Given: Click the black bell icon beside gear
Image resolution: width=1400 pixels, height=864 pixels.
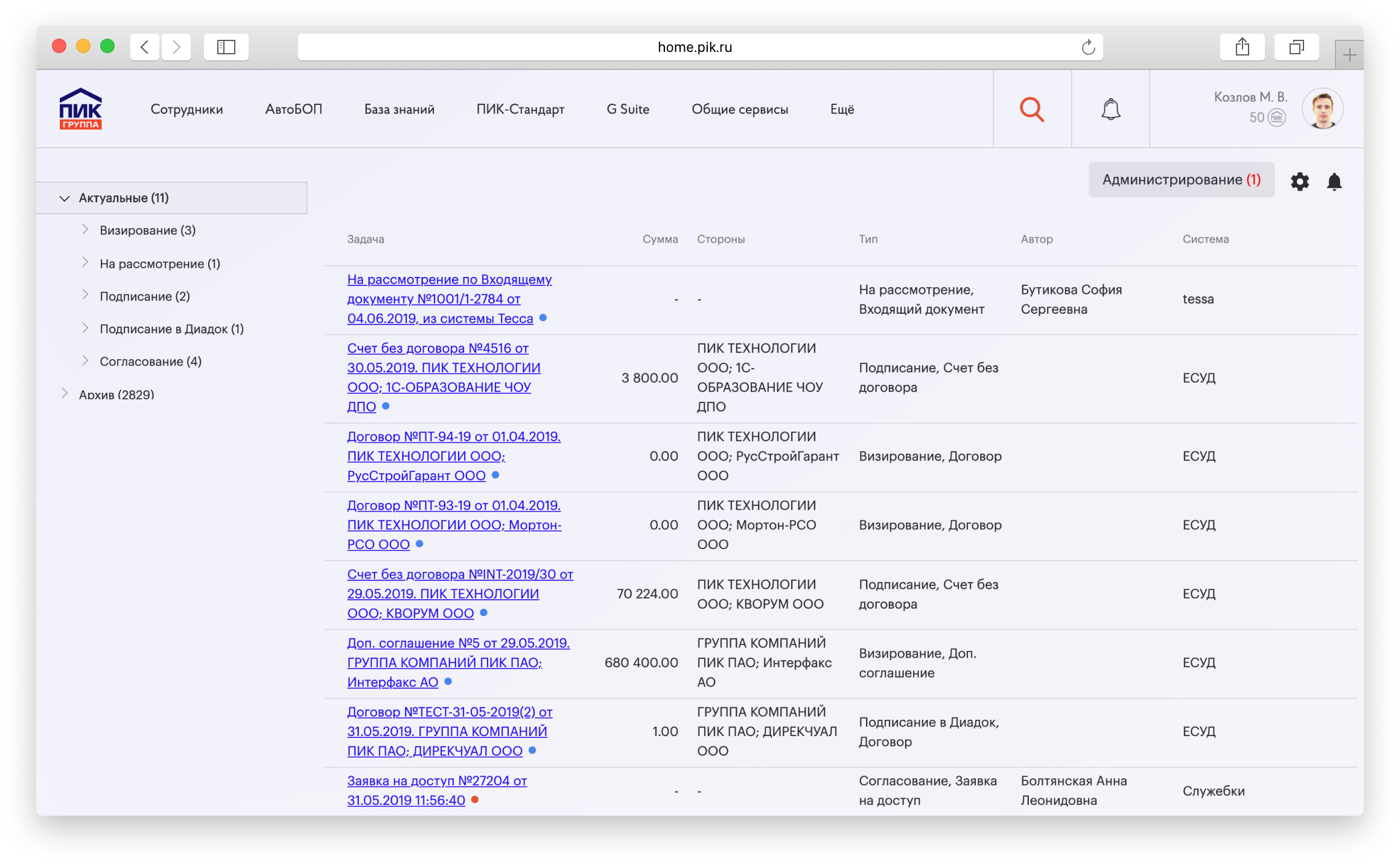Looking at the screenshot, I should 1334,181.
